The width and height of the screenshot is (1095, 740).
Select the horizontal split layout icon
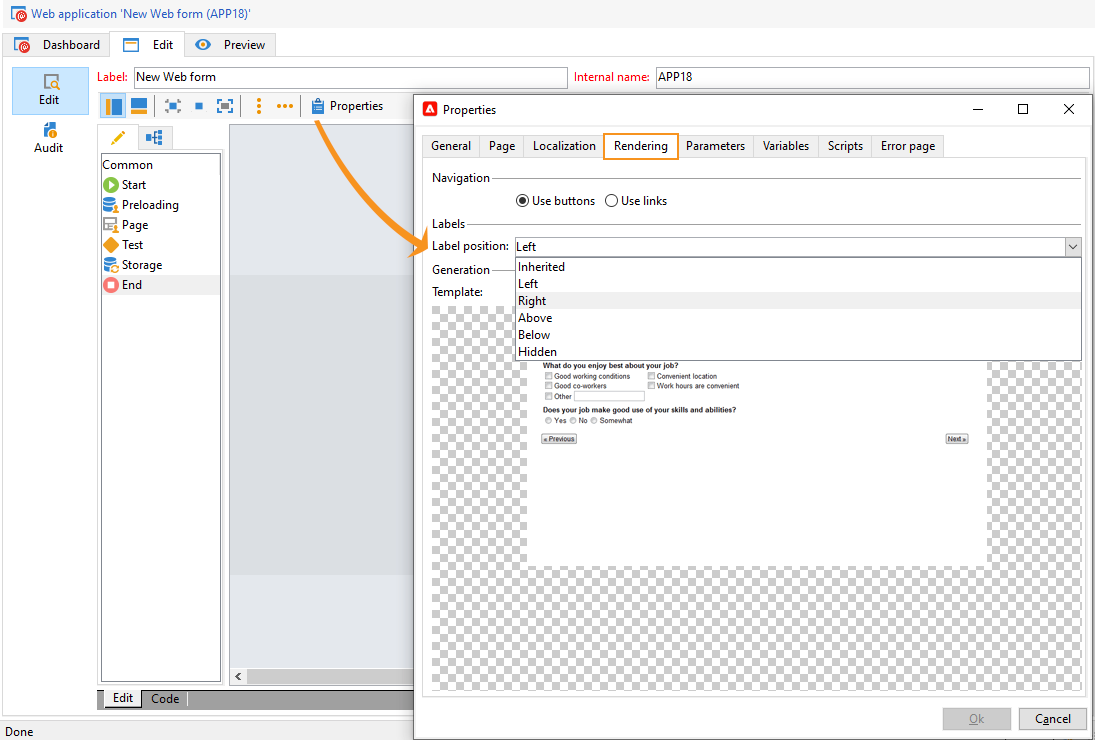click(x=139, y=106)
